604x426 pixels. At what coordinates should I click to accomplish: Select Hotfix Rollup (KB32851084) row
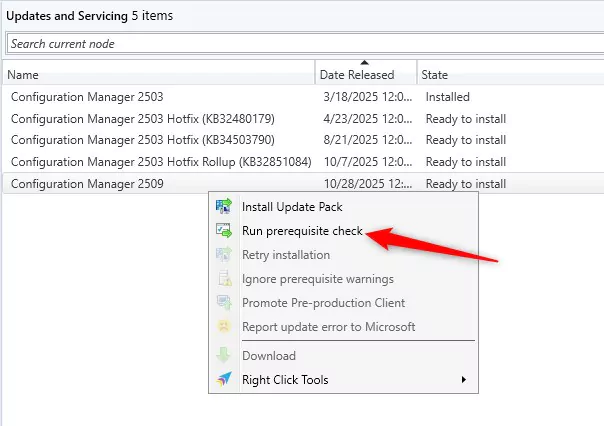tap(303, 162)
